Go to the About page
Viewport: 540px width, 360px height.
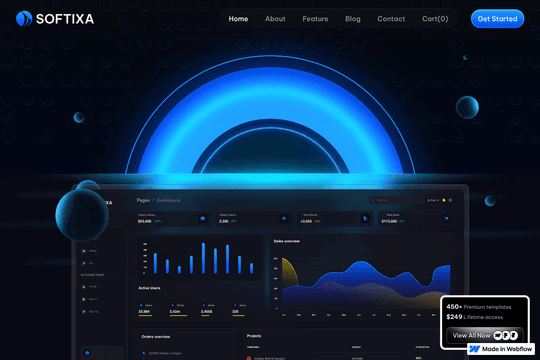click(x=275, y=19)
